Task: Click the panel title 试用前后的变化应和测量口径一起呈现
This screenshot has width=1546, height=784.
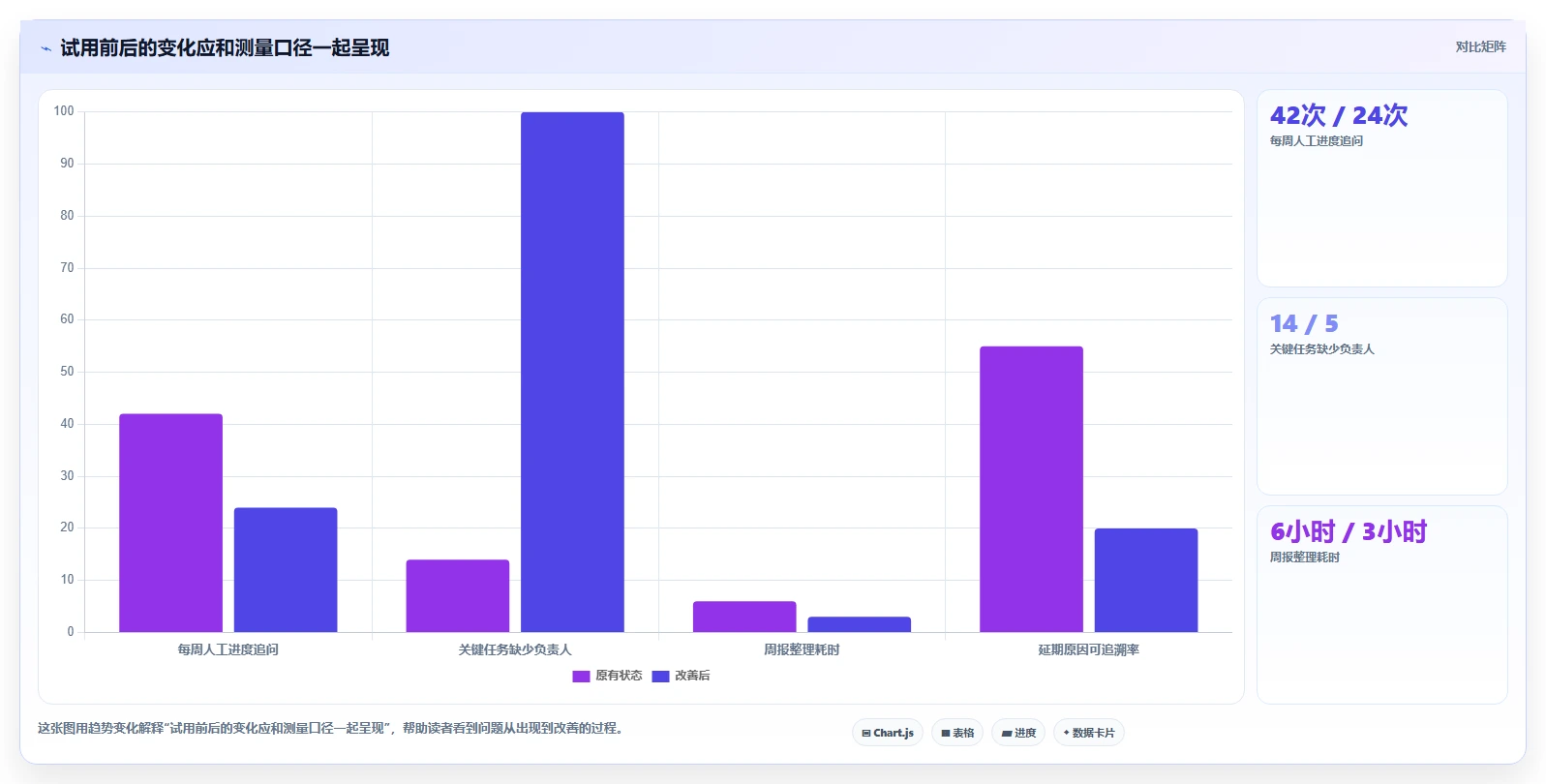Action: [x=225, y=47]
